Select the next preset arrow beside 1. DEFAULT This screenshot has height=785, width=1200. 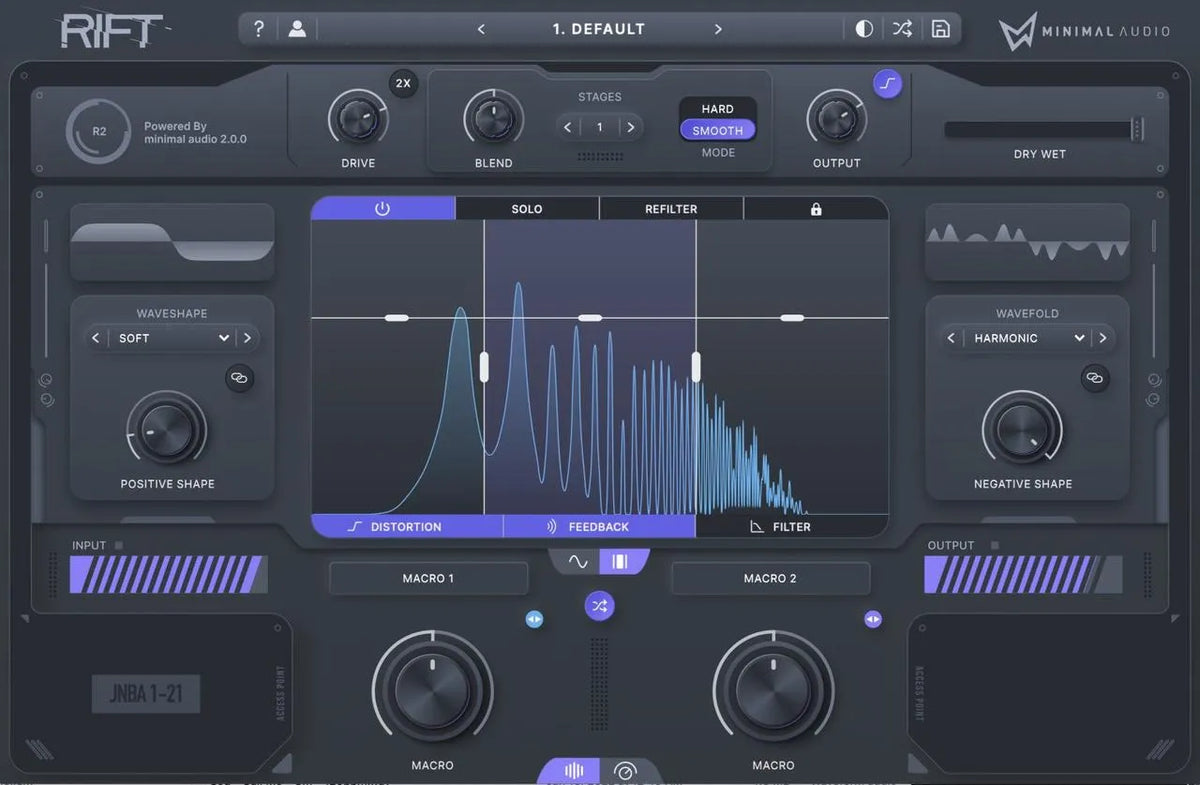[718, 29]
